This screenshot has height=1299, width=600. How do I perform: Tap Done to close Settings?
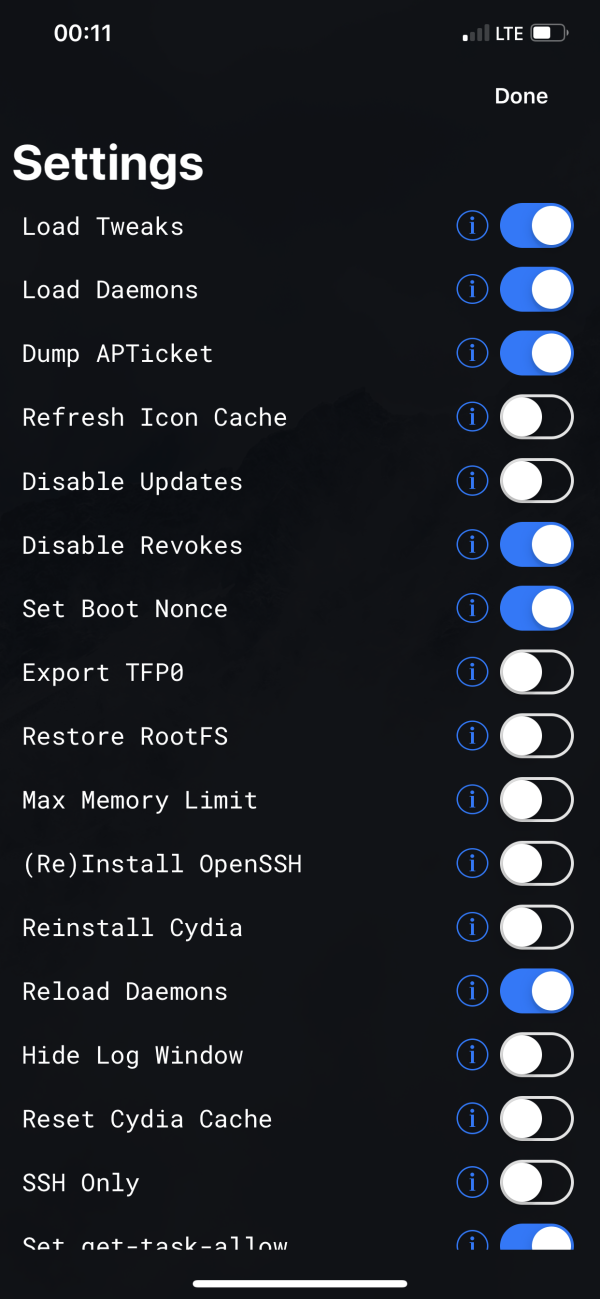coord(521,96)
